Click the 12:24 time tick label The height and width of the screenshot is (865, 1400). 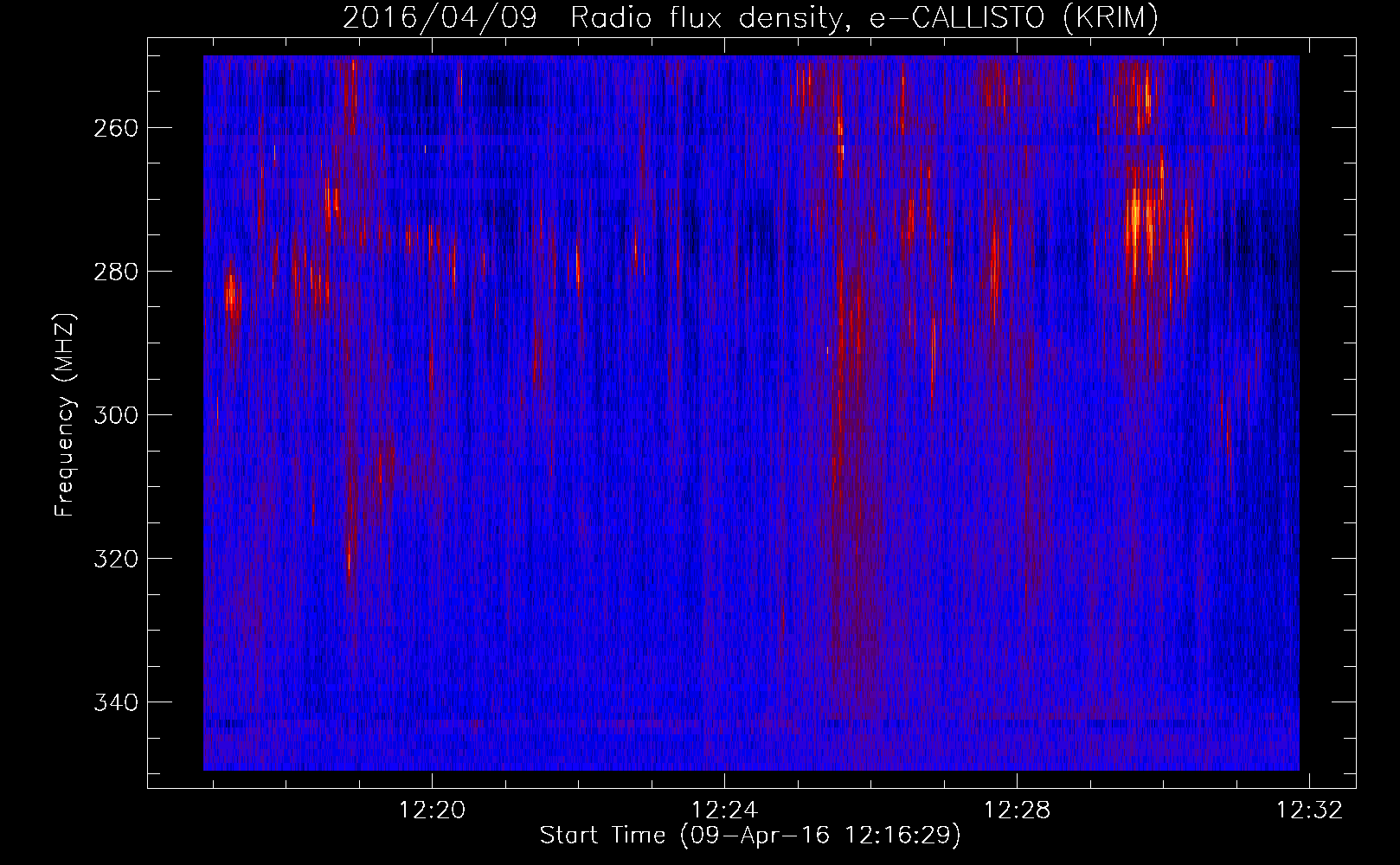click(724, 811)
